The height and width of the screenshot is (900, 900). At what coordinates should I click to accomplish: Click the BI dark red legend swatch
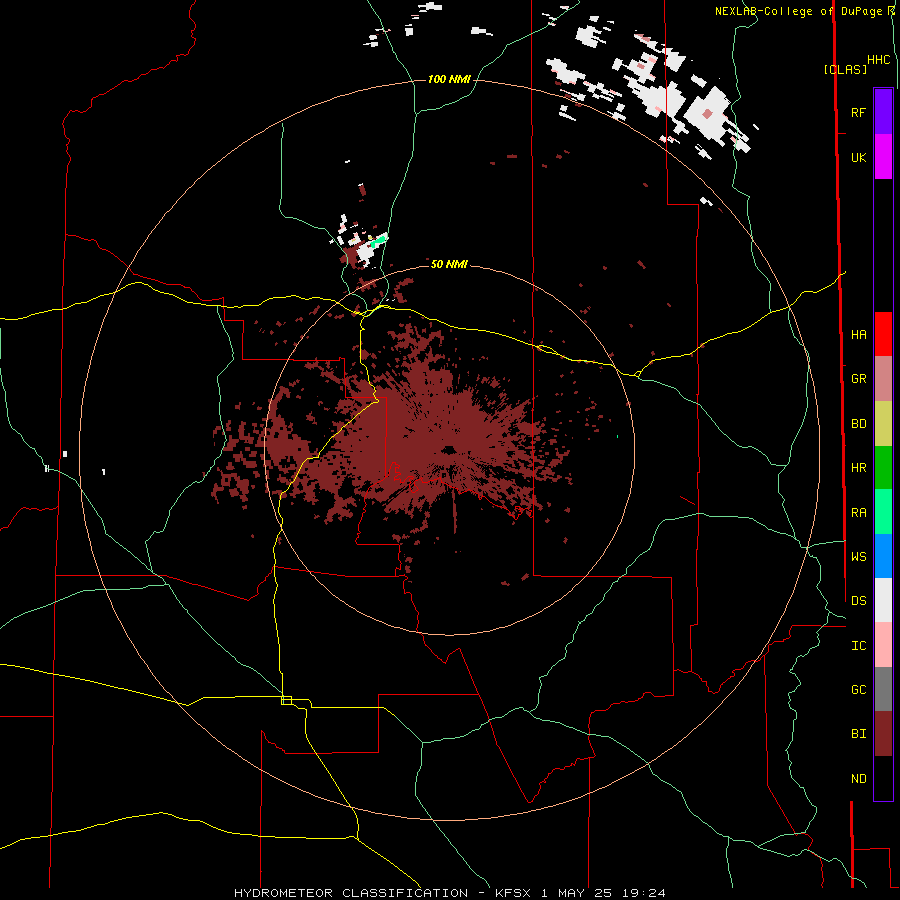[x=883, y=734]
